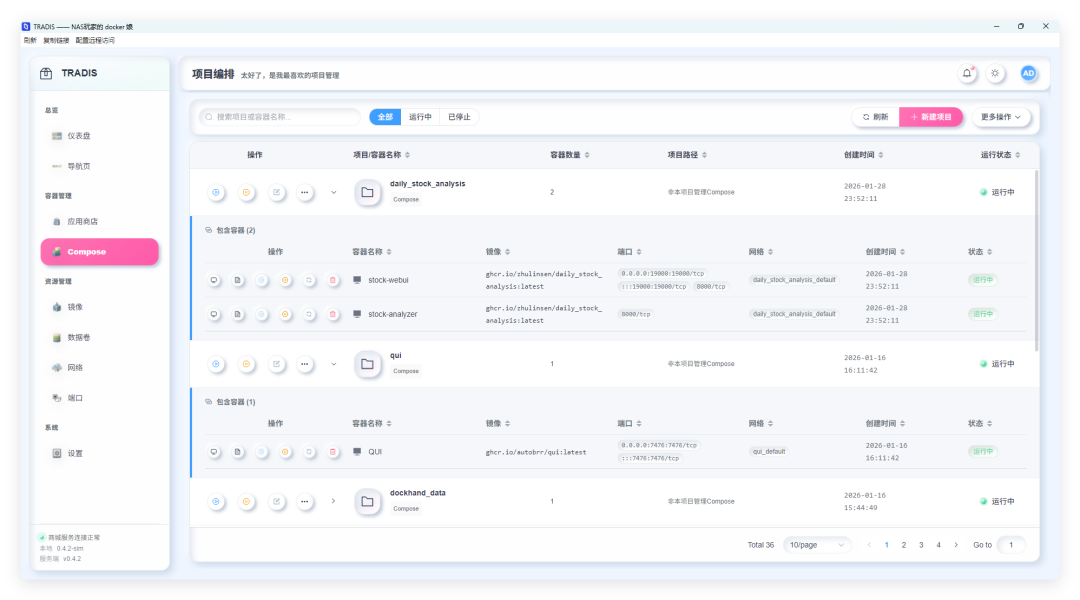Click the 0.0.0.0:7476:7476/tcp port tag
1080x600 pixels.
point(658,446)
